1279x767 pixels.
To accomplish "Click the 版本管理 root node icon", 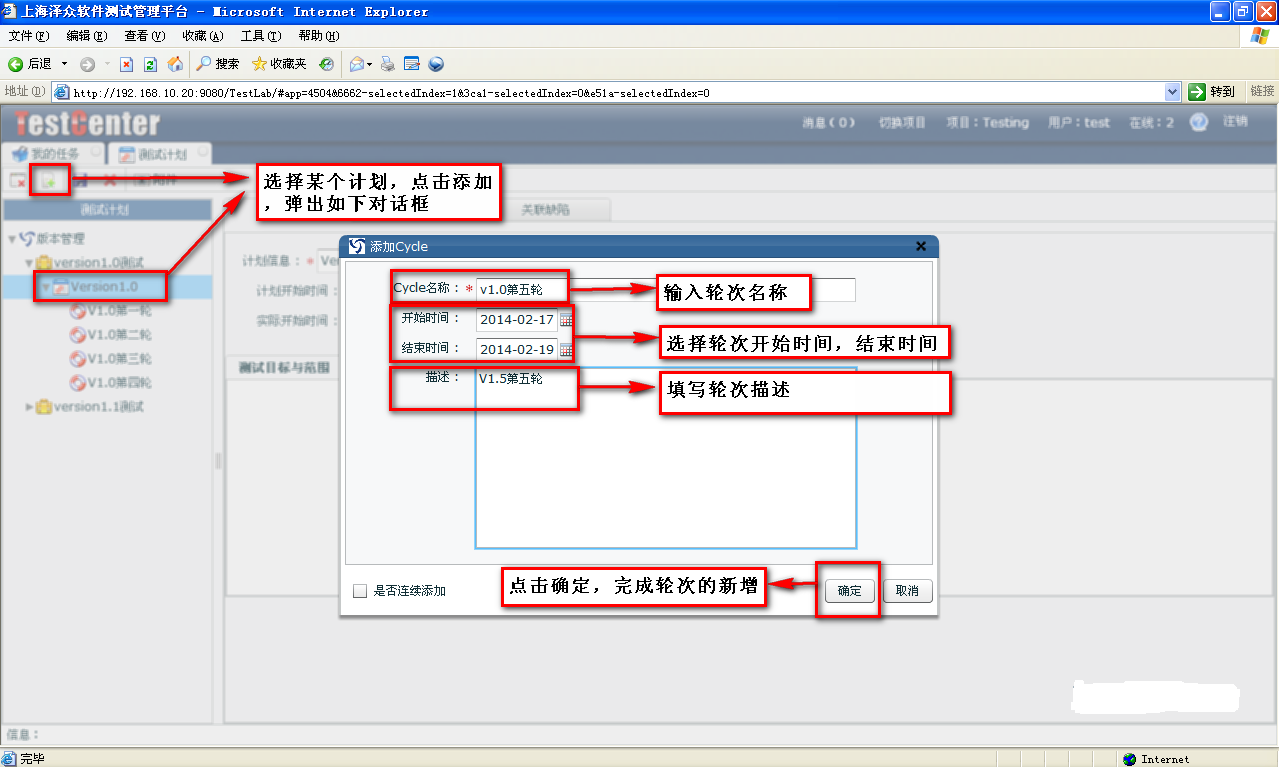I will 27,239.
